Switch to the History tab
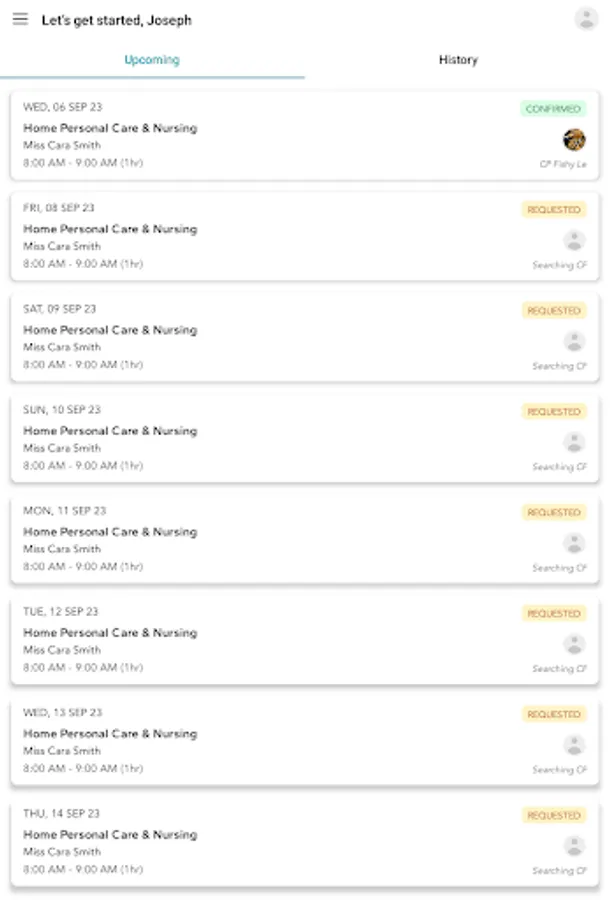The height and width of the screenshot is (900, 610). pos(458,60)
